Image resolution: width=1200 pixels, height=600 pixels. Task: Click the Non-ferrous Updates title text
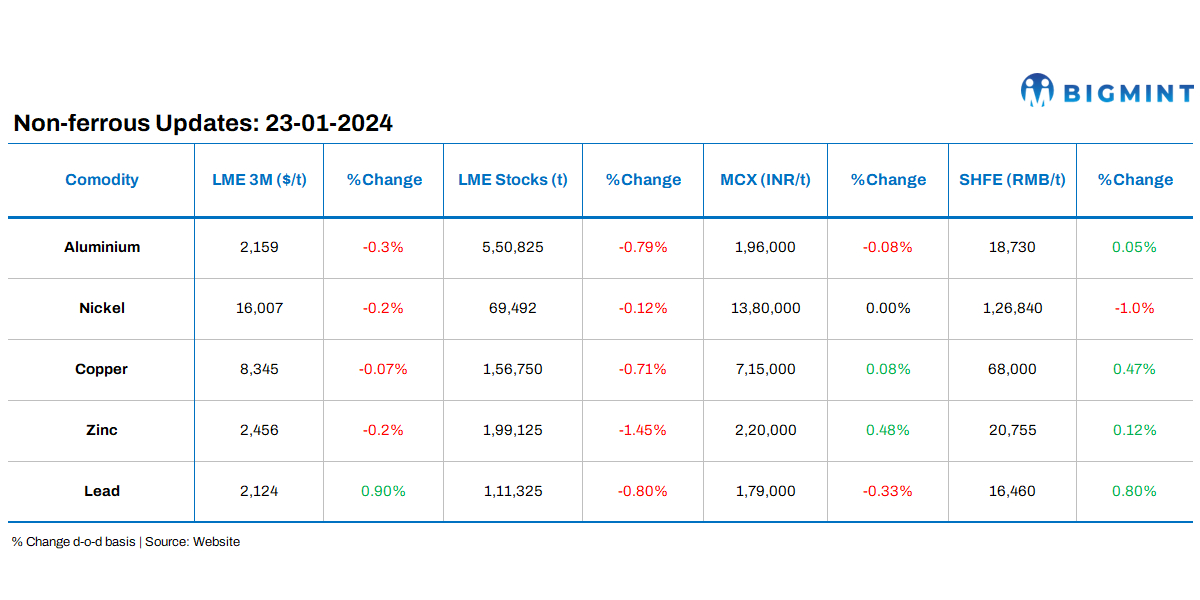[203, 124]
